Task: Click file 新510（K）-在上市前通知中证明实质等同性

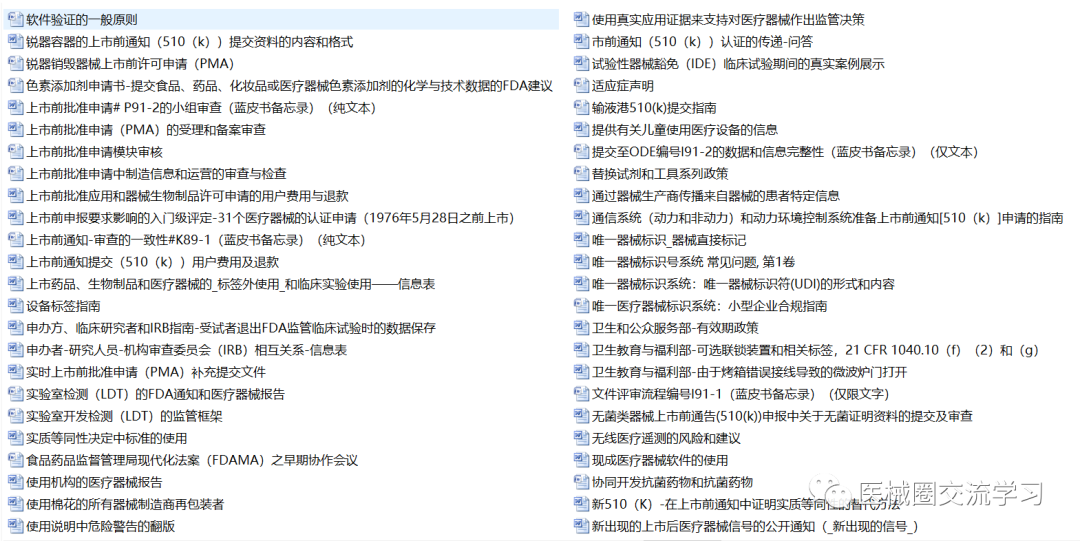Action: tap(747, 505)
